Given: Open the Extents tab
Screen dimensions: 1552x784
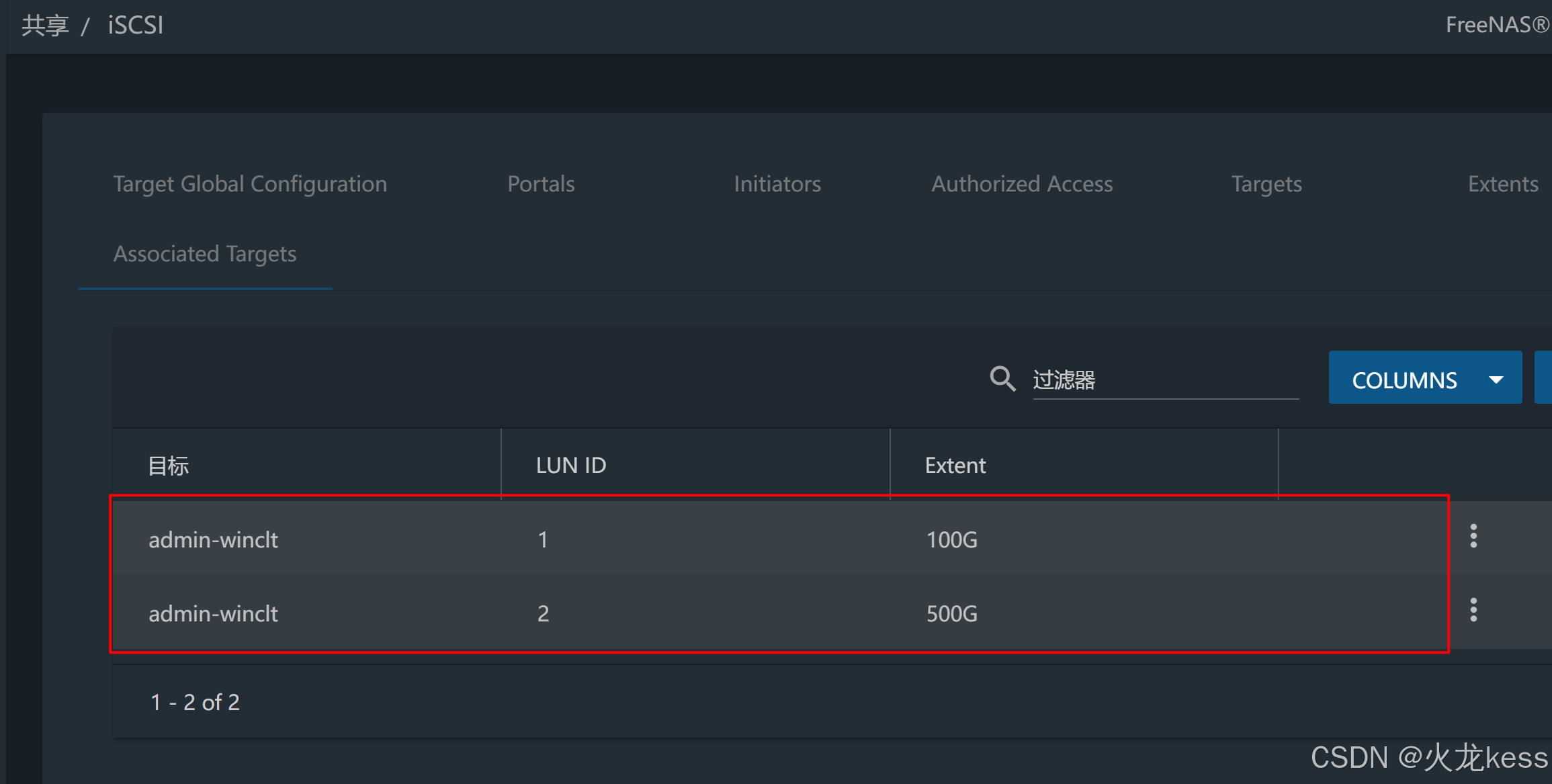Looking at the screenshot, I should point(1503,184).
